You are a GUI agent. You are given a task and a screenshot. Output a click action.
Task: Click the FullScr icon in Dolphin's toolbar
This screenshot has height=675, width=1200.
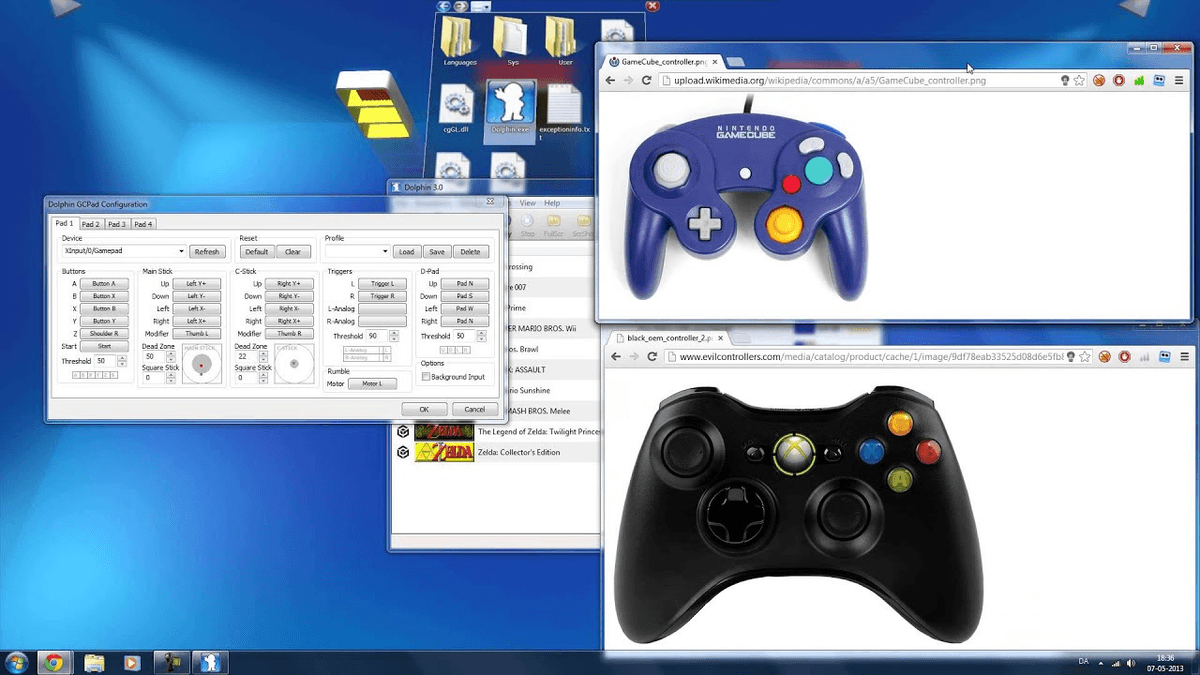[x=554, y=221]
